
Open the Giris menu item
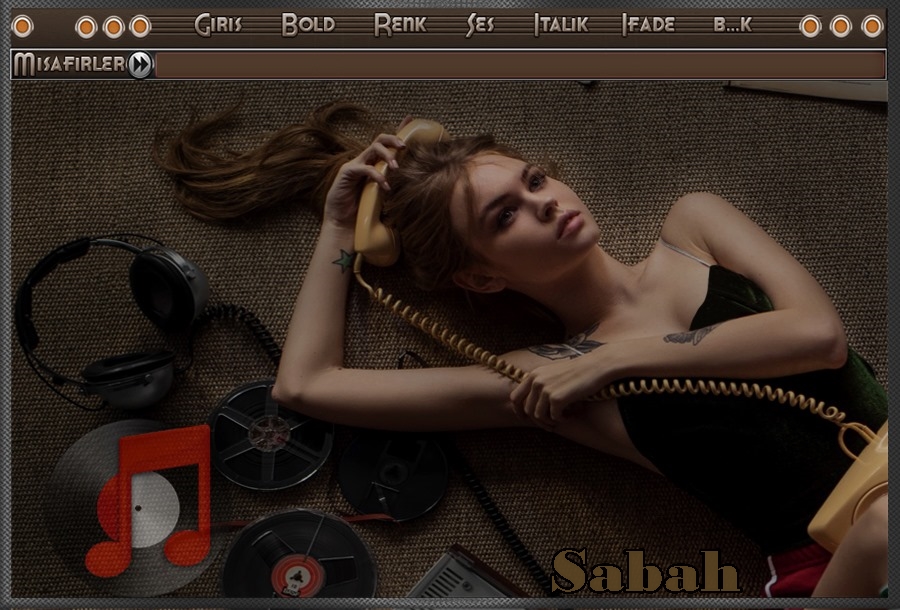pos(218,25)
